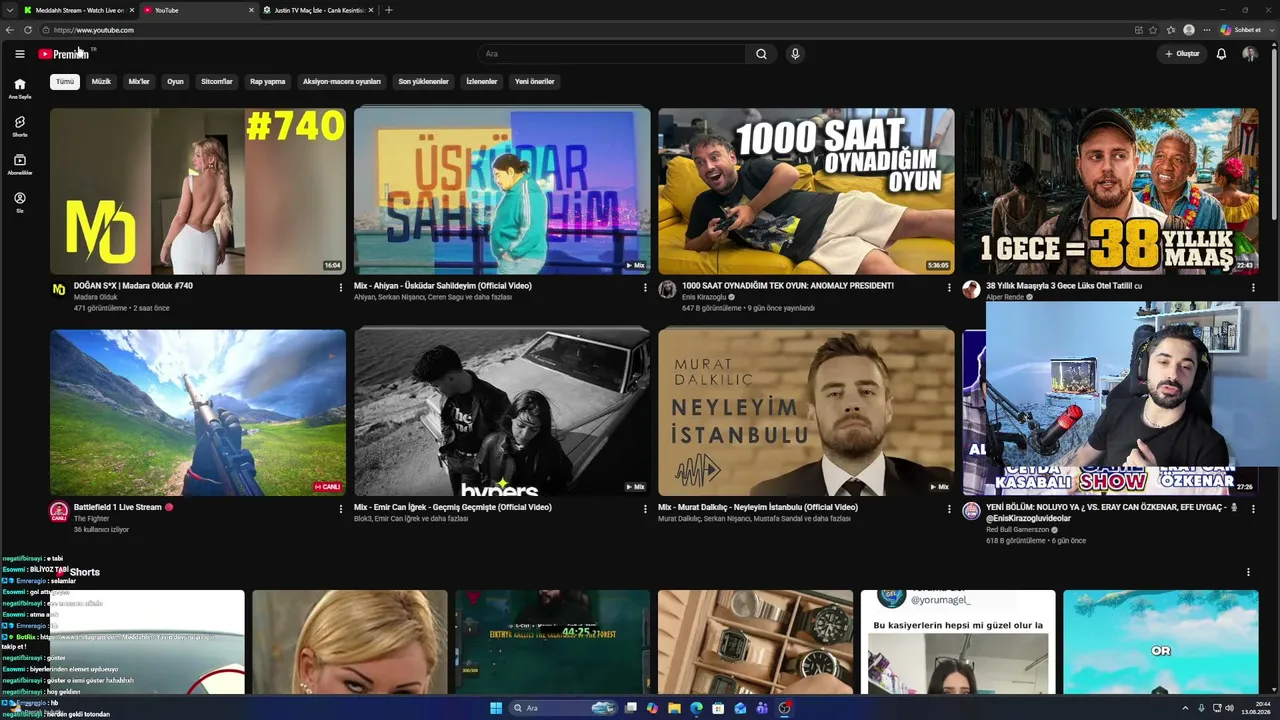Launch Microsoft Edge from the taskbar
1280x720 pixels.
point(696,708)
